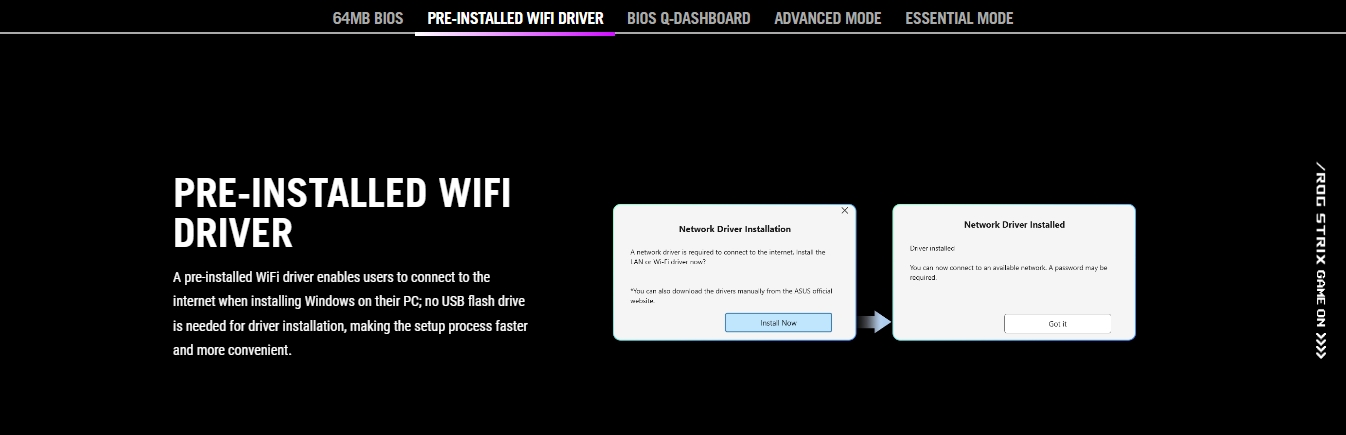1346x435 pixels.
Task: Click the Got it button
Action: 1058,324
